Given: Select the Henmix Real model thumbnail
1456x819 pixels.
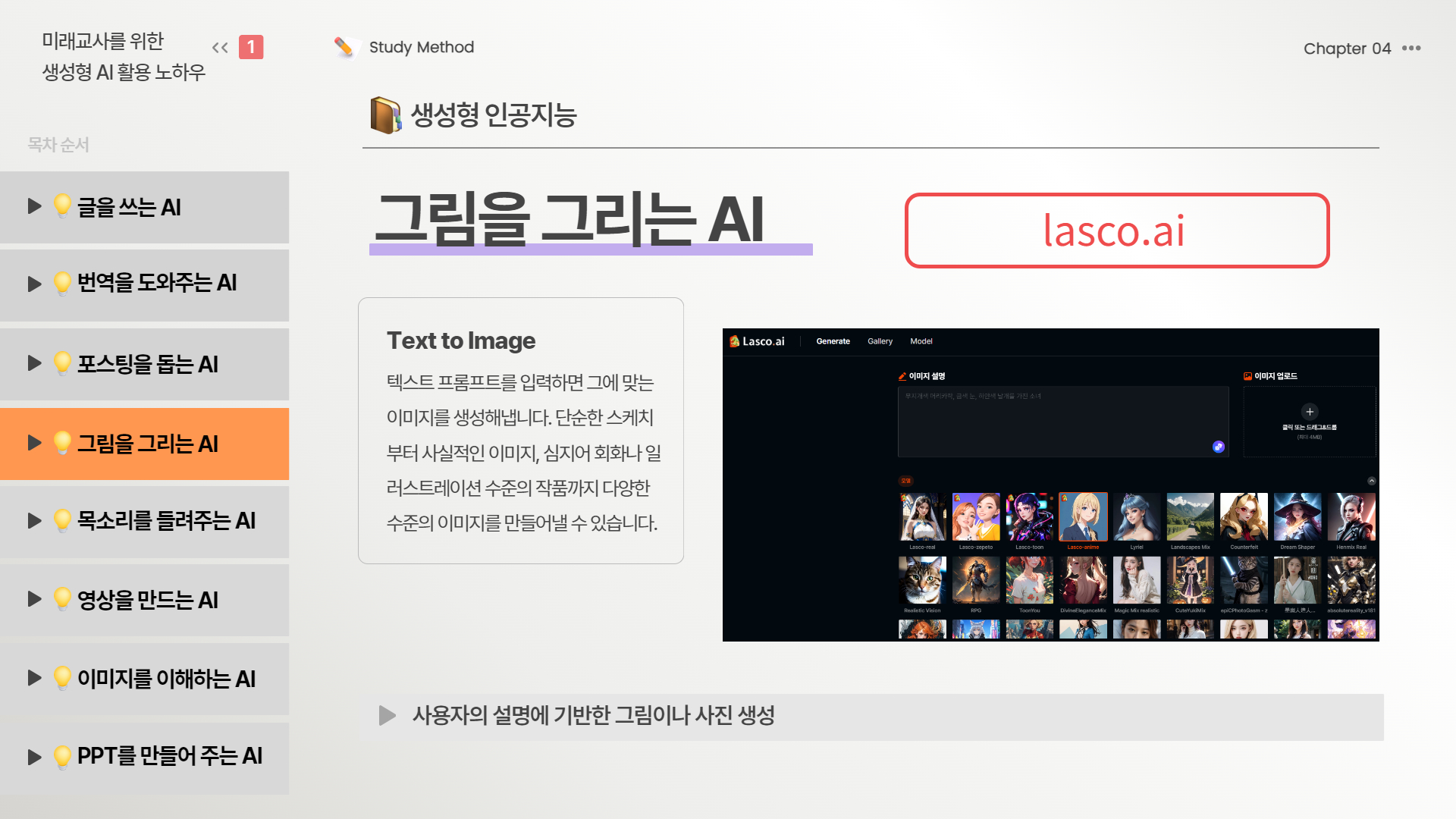Looking at the screenshot, I should click(1351, 516).
